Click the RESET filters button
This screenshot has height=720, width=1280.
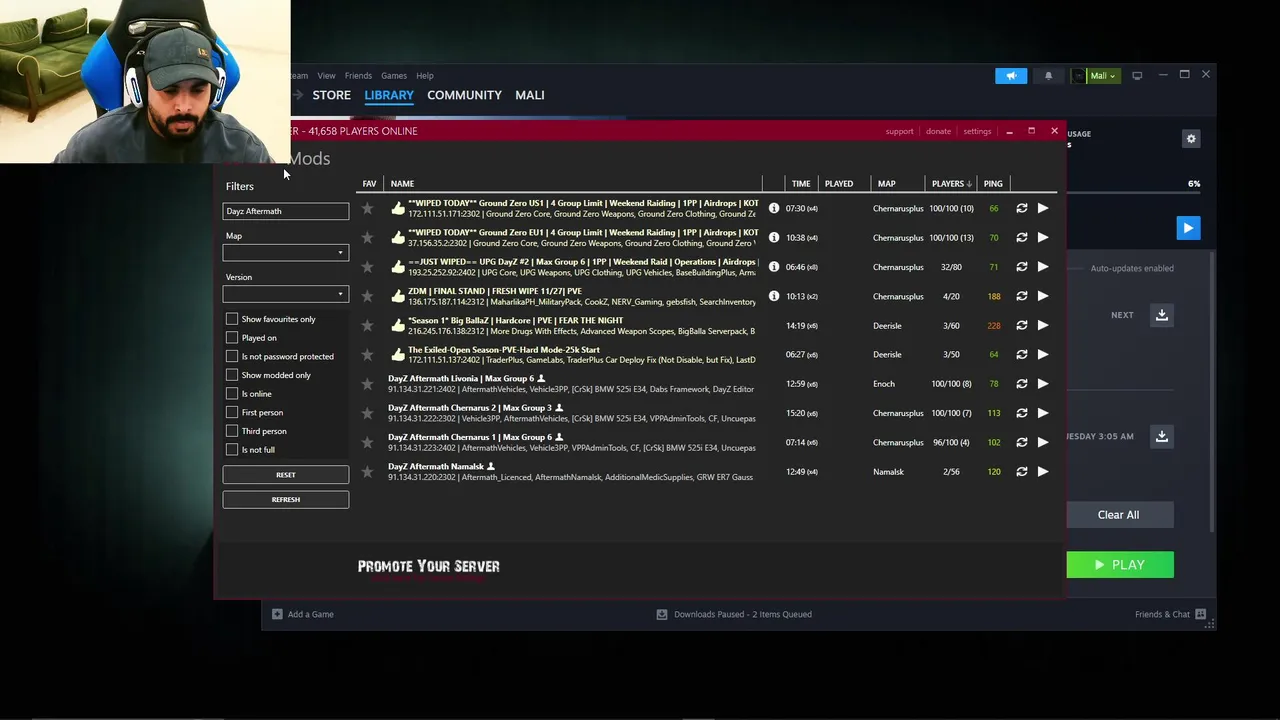click(x=285, y=475)
